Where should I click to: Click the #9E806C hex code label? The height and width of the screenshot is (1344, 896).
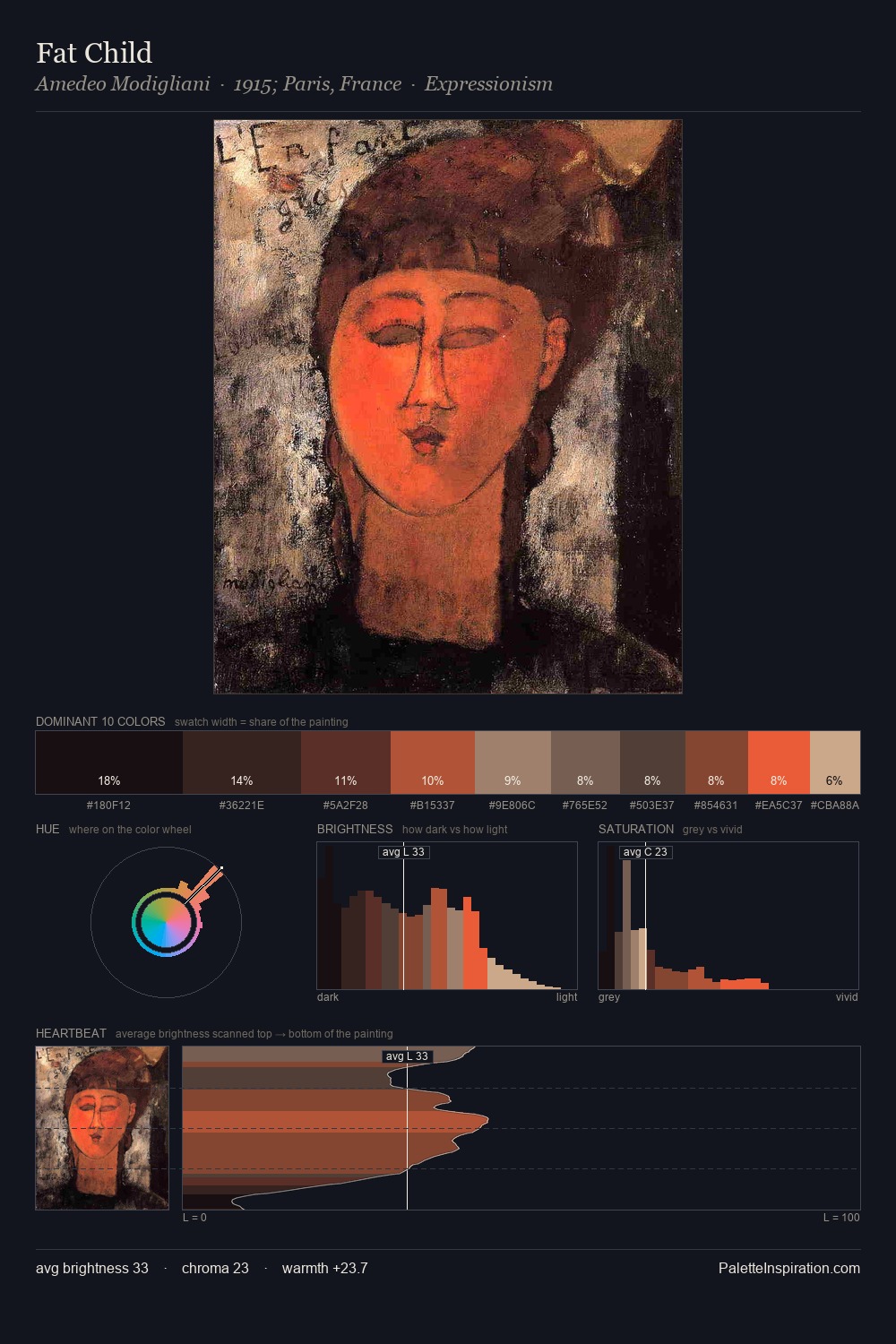coord(513,806)
